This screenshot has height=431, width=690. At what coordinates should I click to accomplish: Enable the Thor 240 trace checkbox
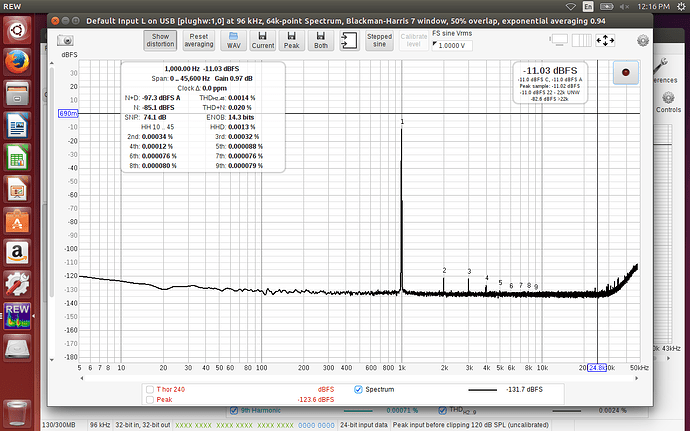(150, 390)
